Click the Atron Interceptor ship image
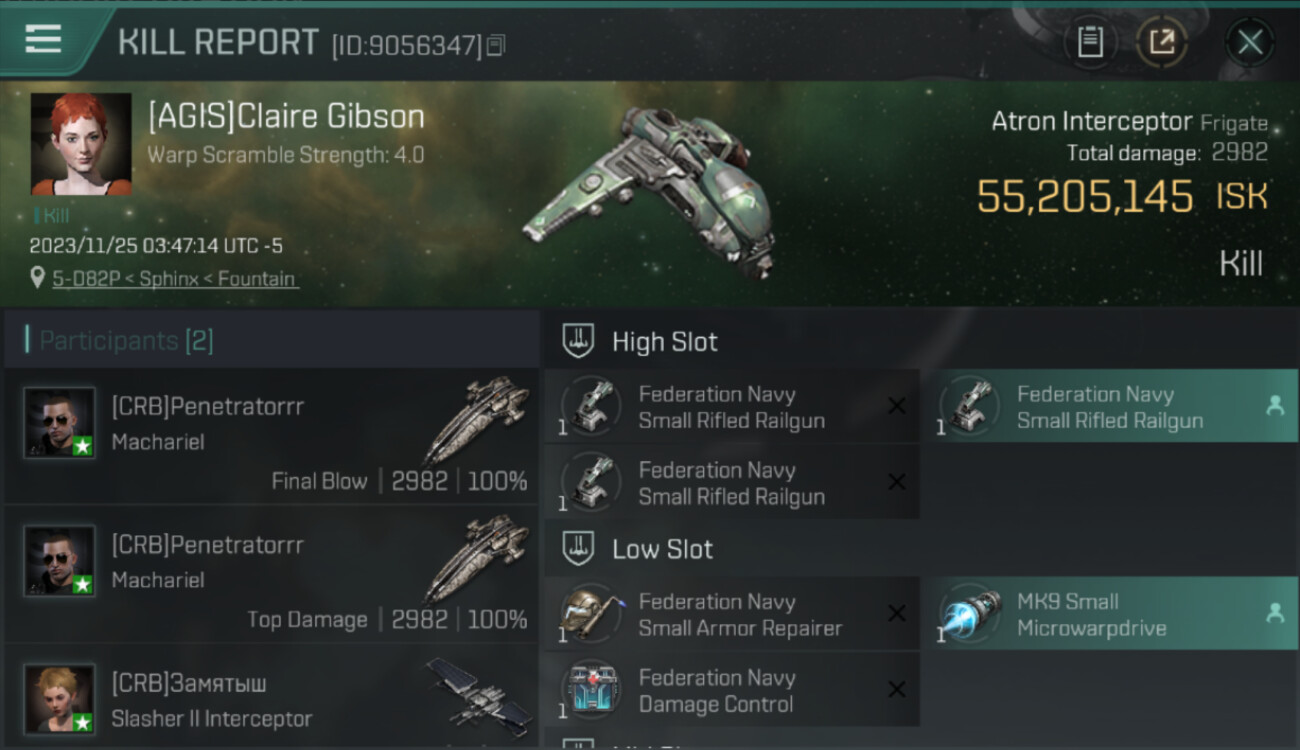This screenshot has width=1300, height=750. [650, 190]
